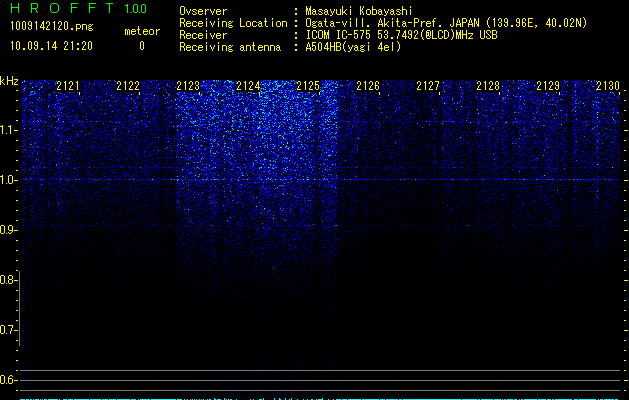Click observer name Masayuki Kobayashi

359,11
